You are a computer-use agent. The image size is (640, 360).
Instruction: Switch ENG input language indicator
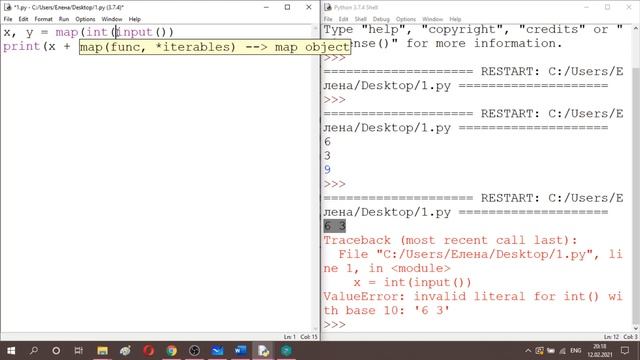[x=576, y=351]
